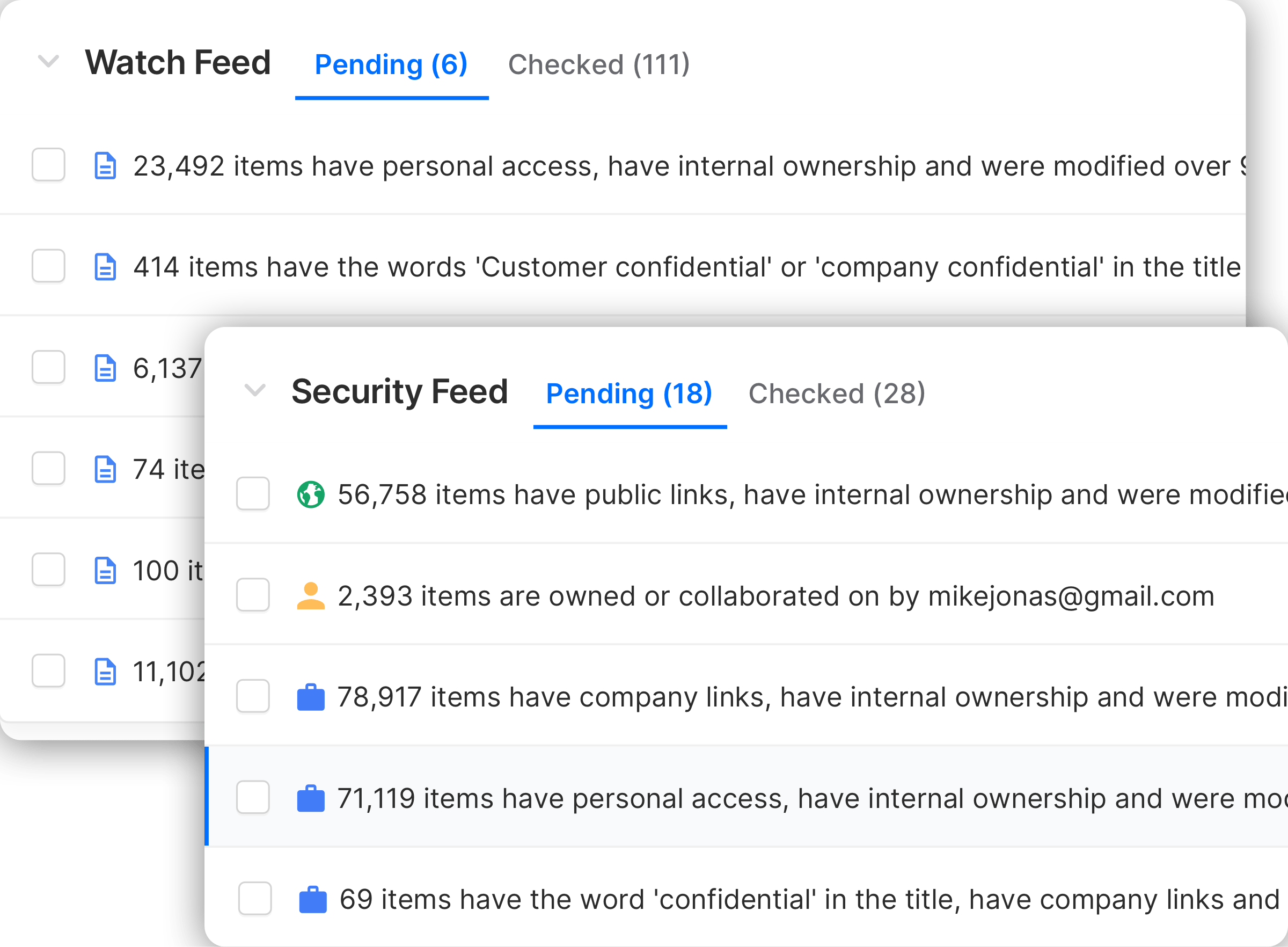Screen dimensions: 1288x947
Task: Click briefcase icon beside 69 items row
Action: 313,899
